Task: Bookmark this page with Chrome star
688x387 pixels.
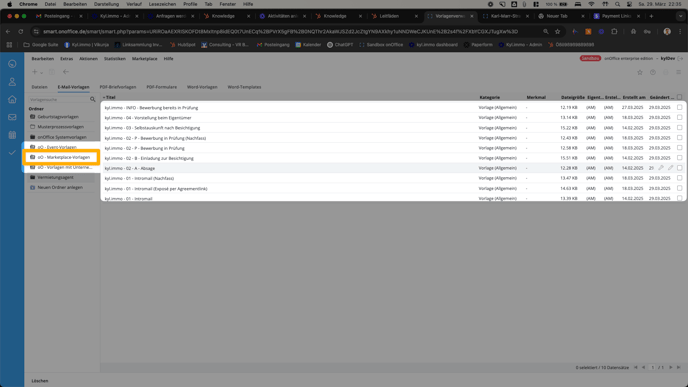Action: (x=557, y=32)
